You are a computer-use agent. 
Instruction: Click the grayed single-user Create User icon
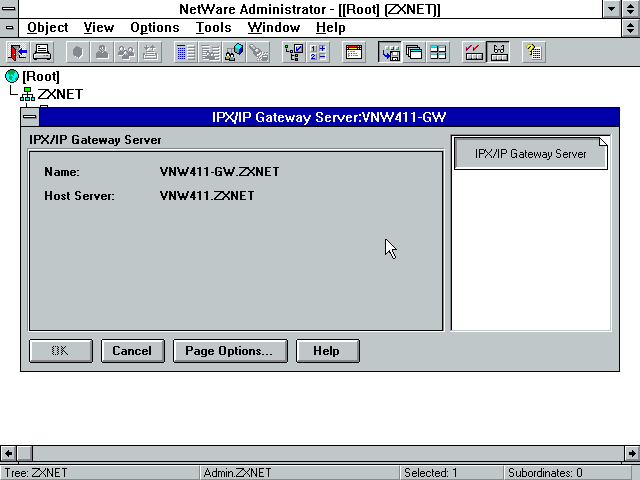pyautogui.click(x=102, y=52)
